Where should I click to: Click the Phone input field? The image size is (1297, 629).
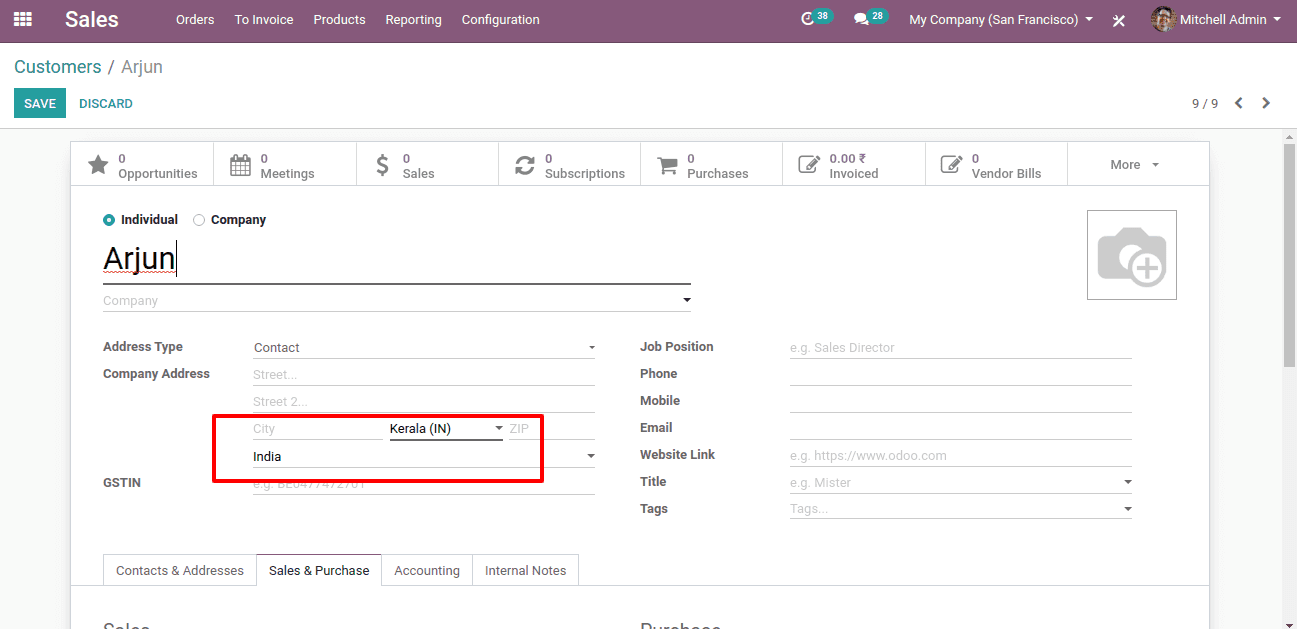click(x=960, y=374)
